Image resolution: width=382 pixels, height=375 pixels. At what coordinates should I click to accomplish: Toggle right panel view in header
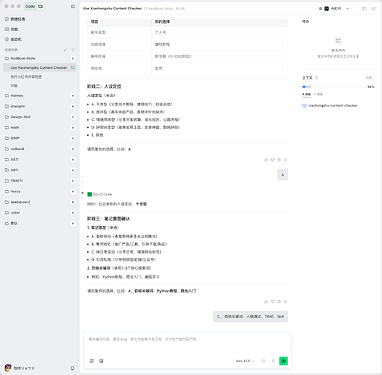(364, 8)
